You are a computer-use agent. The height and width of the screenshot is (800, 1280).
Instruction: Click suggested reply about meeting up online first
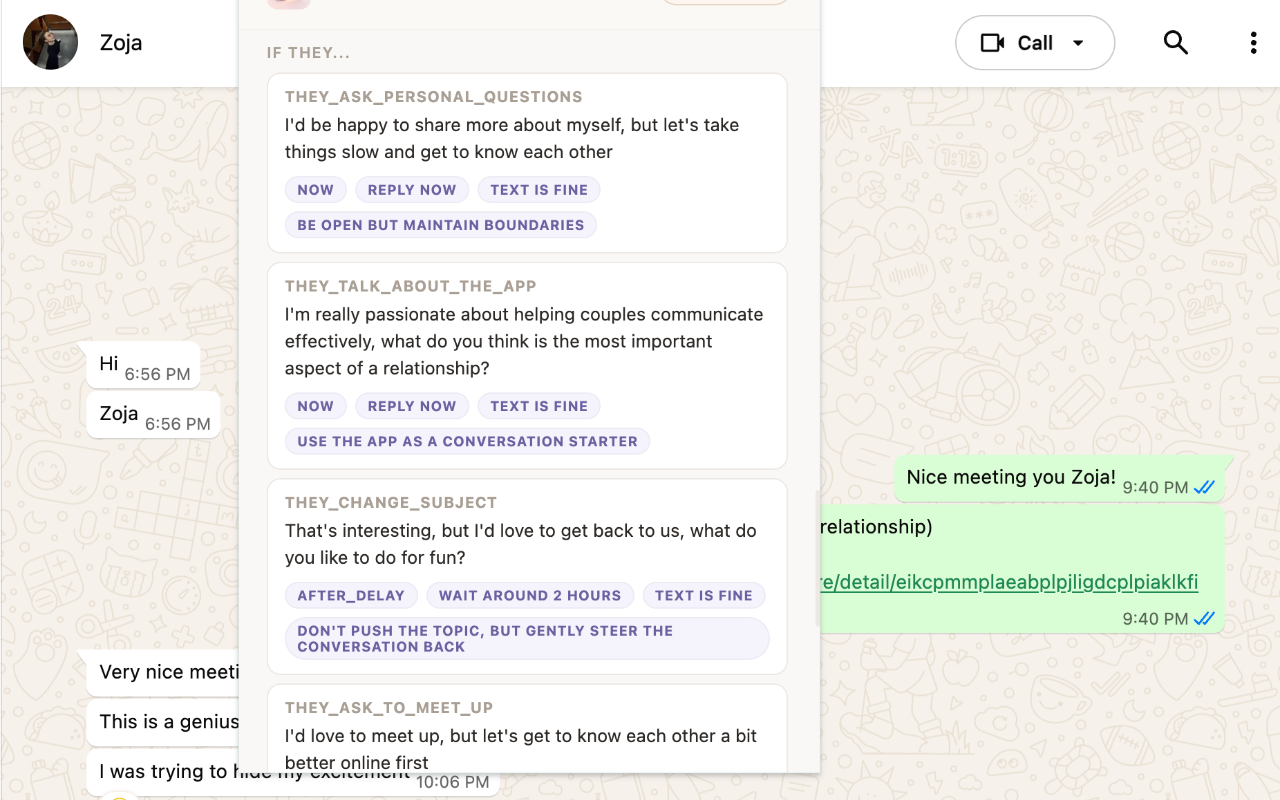[521, 749]
